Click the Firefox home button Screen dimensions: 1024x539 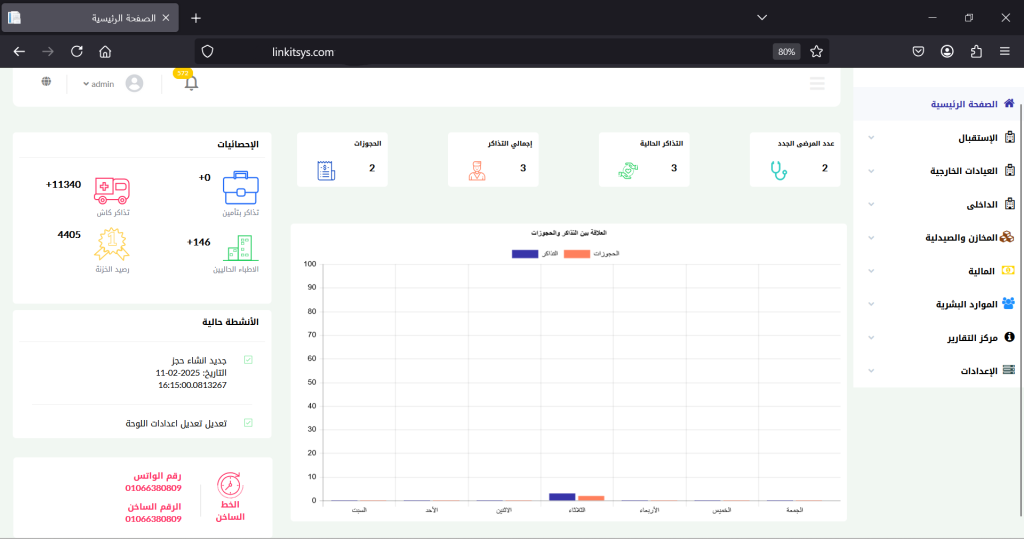(x=105, y=51)
